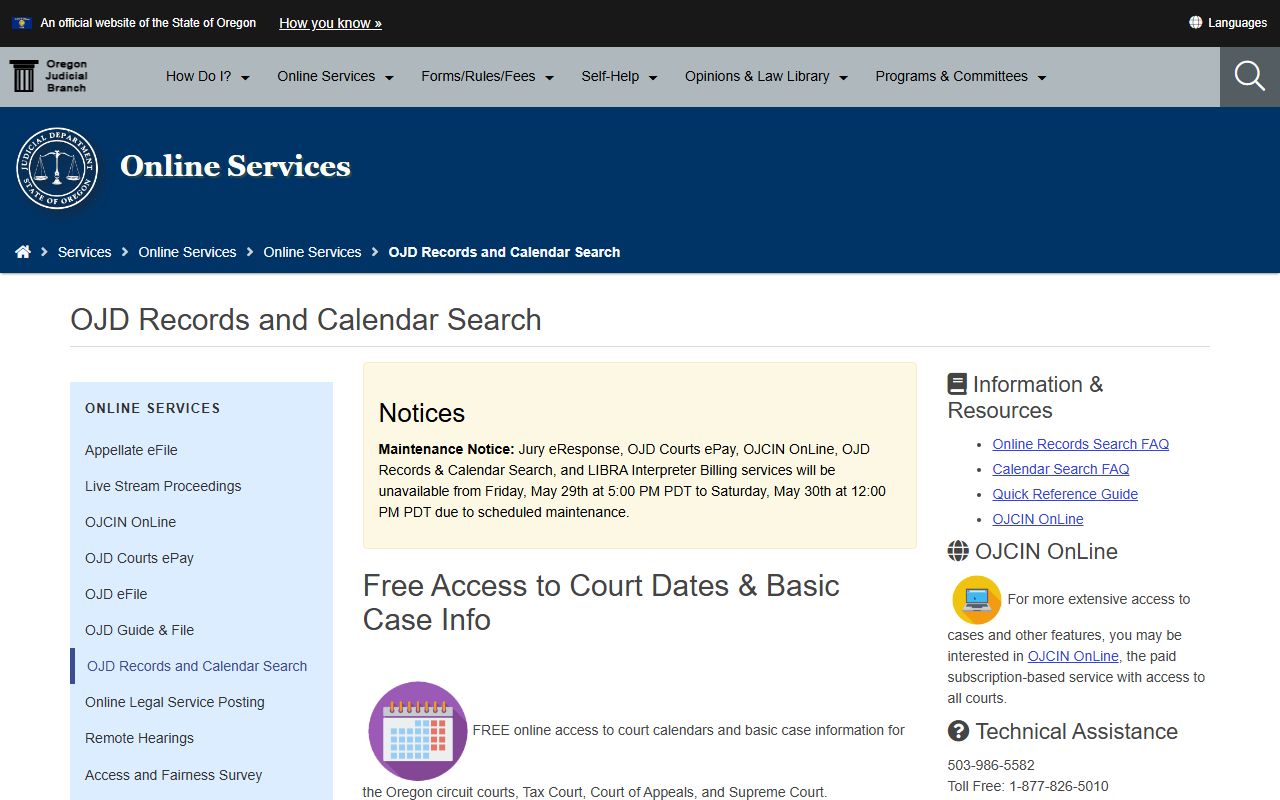Click the Judicial Department state seal

57,168
